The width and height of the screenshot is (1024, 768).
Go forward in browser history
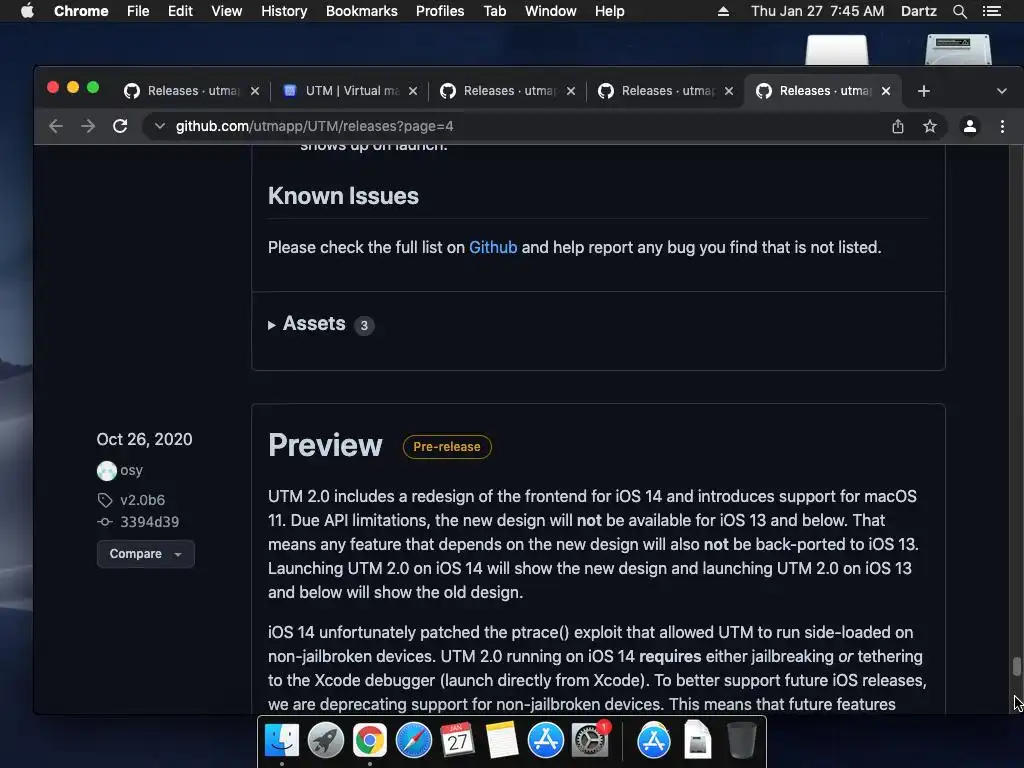(88, 126)
